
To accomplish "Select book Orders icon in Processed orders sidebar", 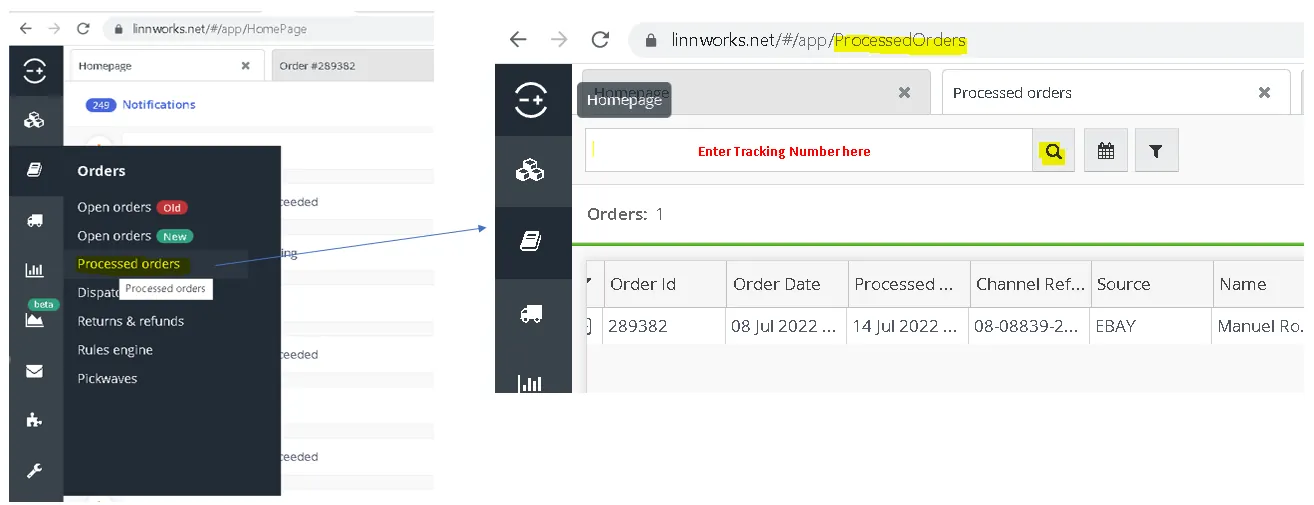I will click(531, 243).
